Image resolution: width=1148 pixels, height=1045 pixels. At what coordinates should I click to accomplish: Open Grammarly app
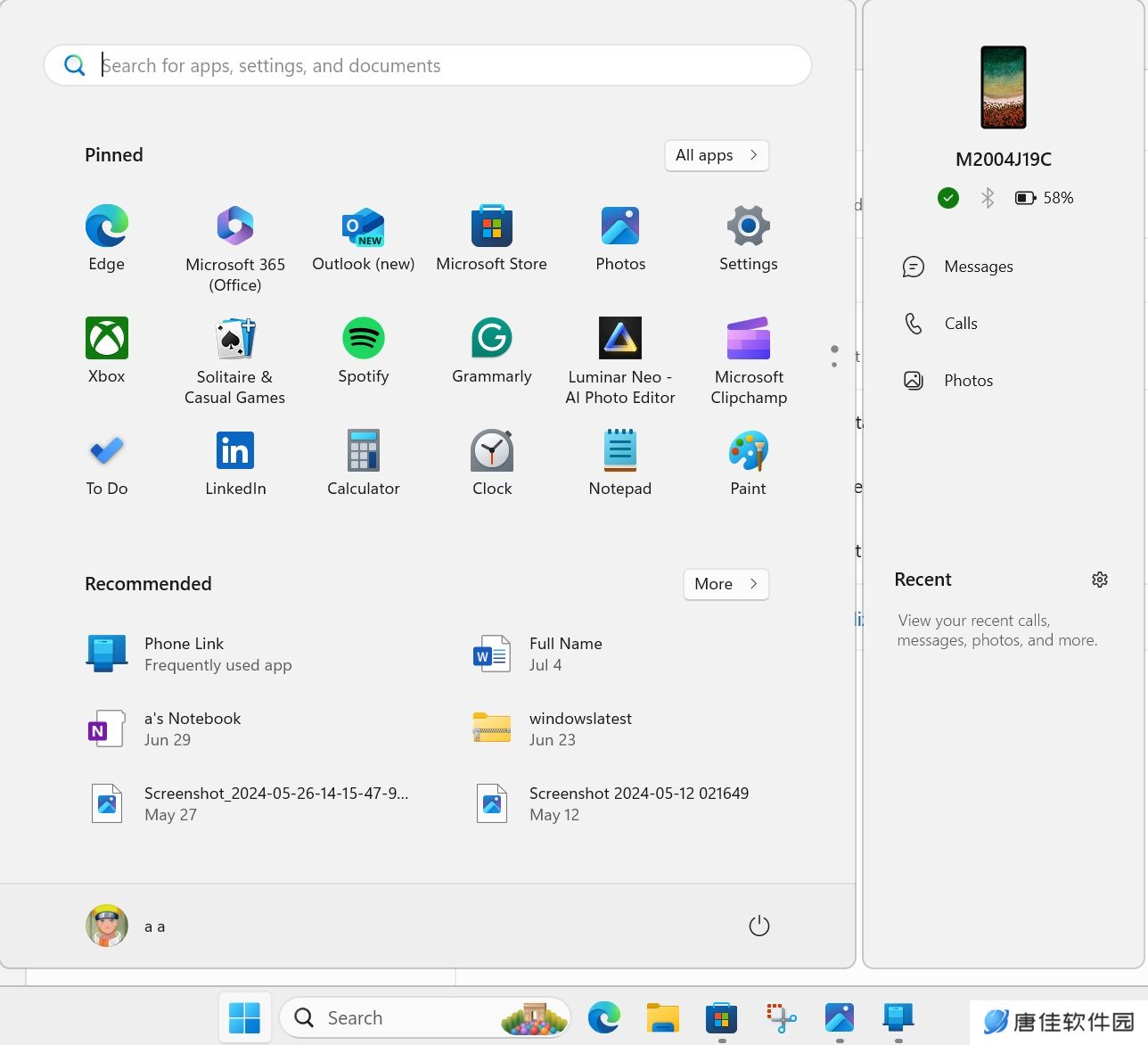click(x=492, y=350)
